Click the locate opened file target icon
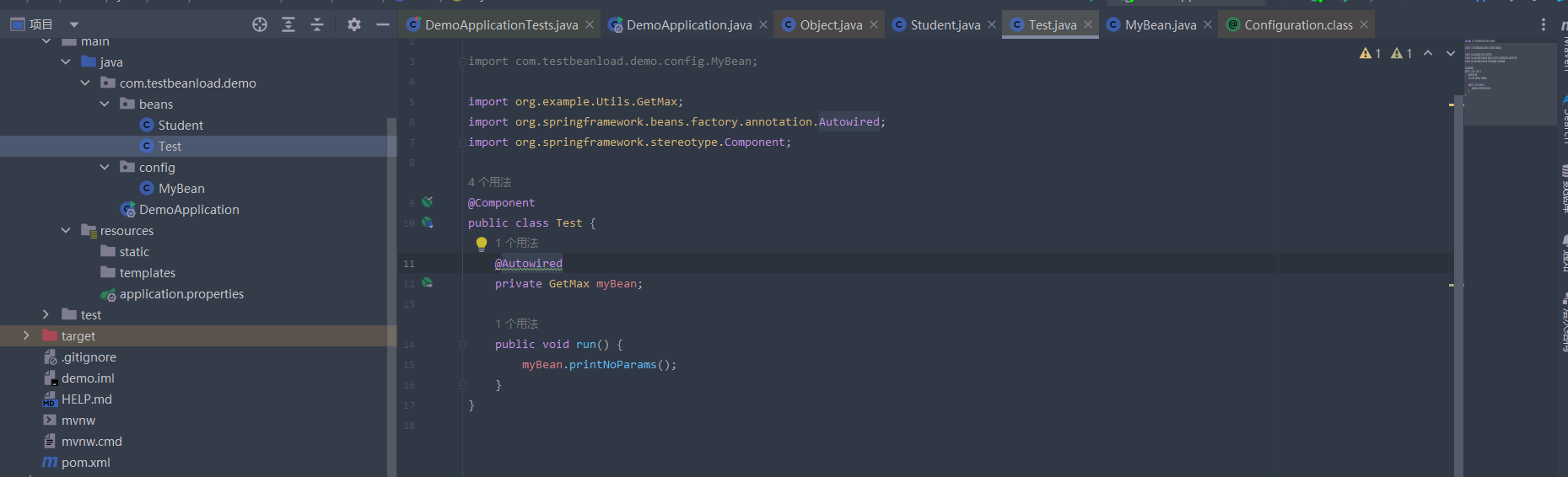 point(260,24)
